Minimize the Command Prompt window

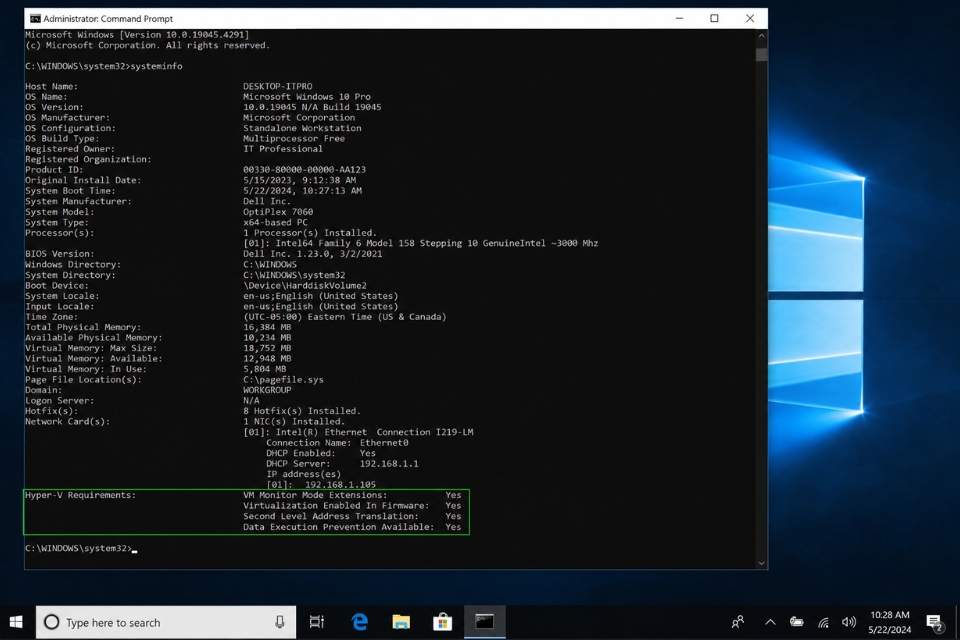click(x=679, y=18)
